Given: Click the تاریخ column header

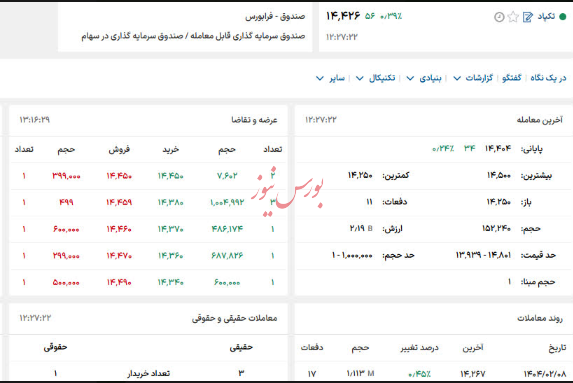Looking at the screenshot, I should tap(557, 348).
